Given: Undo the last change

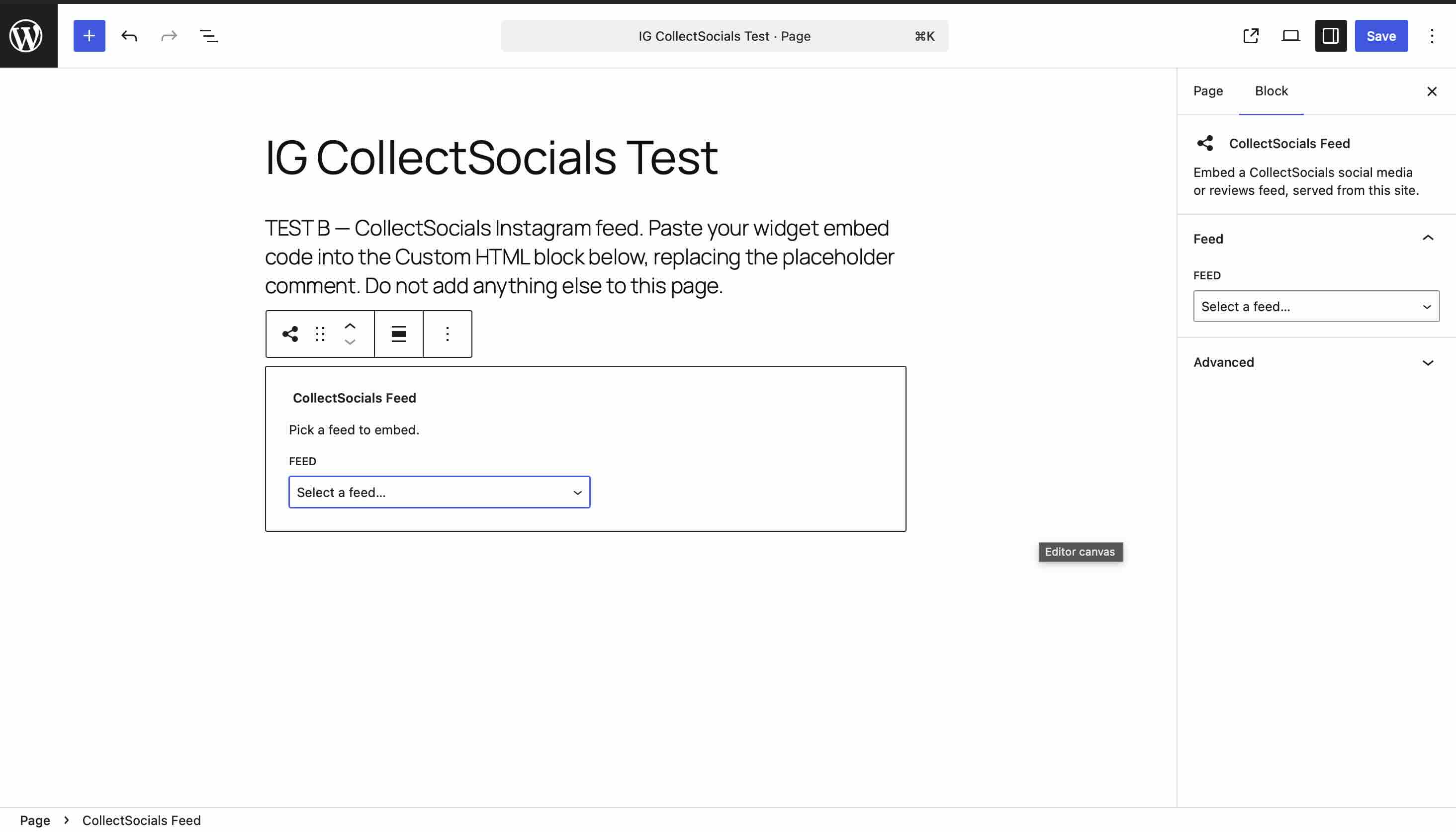Looking at the screenshot, I should tap(129, 35).
